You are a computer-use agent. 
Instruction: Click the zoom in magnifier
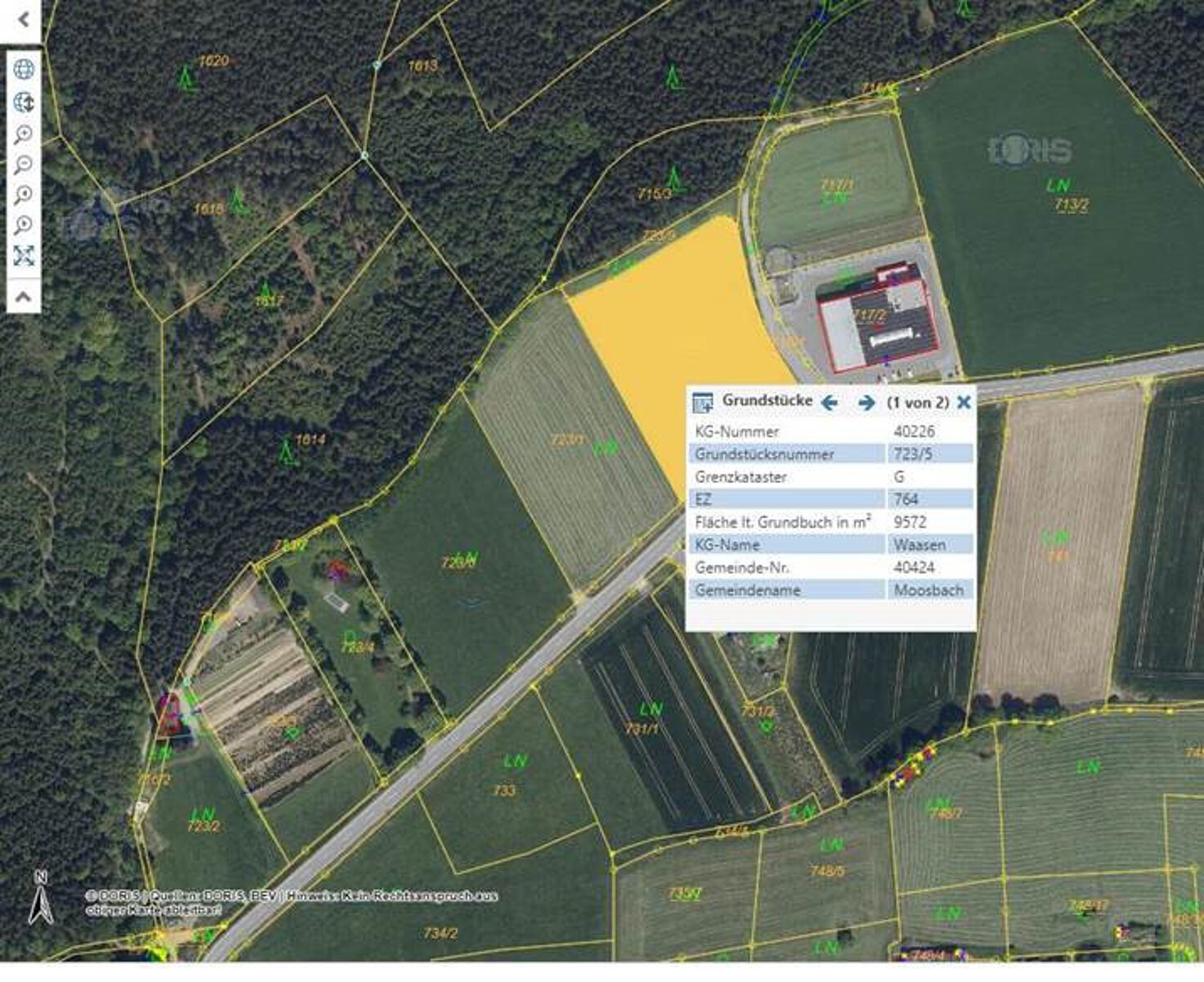(x=24, y=134)
